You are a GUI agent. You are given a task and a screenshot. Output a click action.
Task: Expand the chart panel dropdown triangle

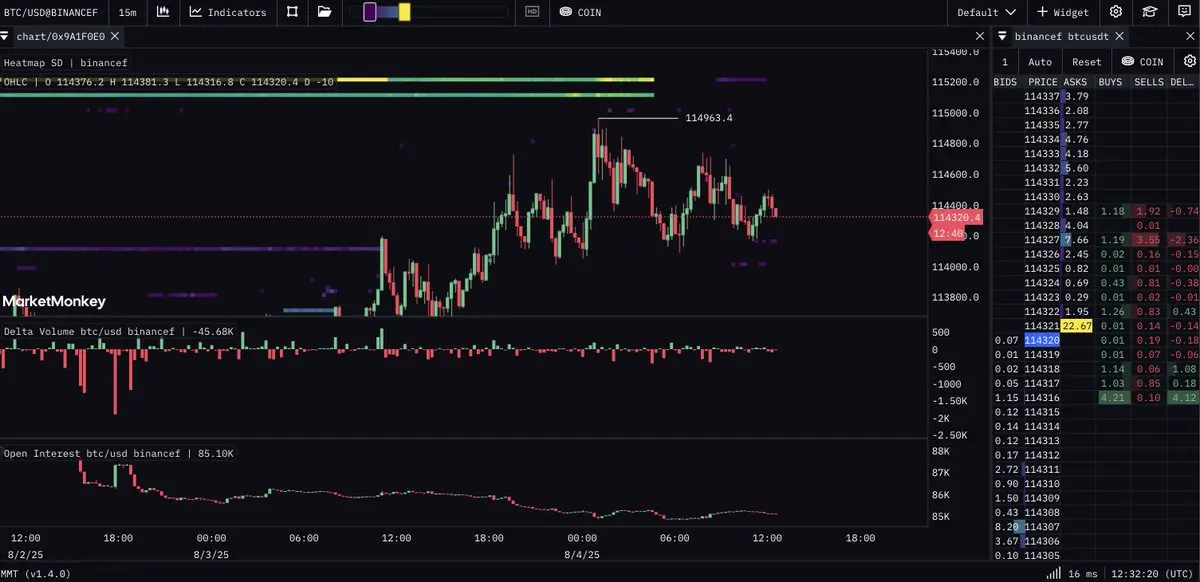tap(5, 35)
